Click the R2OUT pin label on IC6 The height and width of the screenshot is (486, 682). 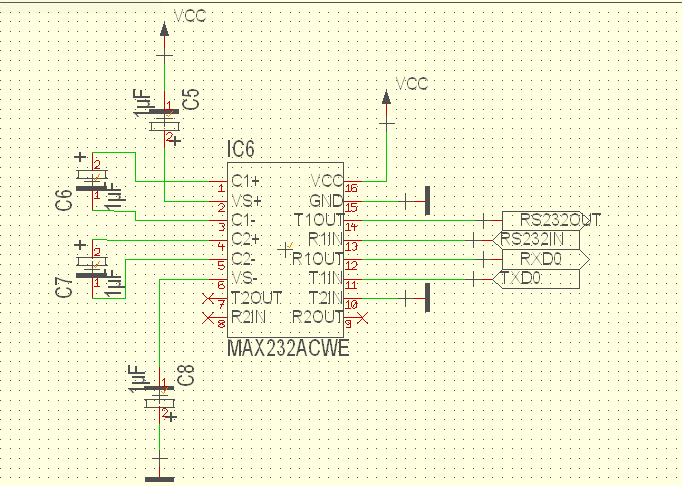pyautogui.click(x=318, y=317)
